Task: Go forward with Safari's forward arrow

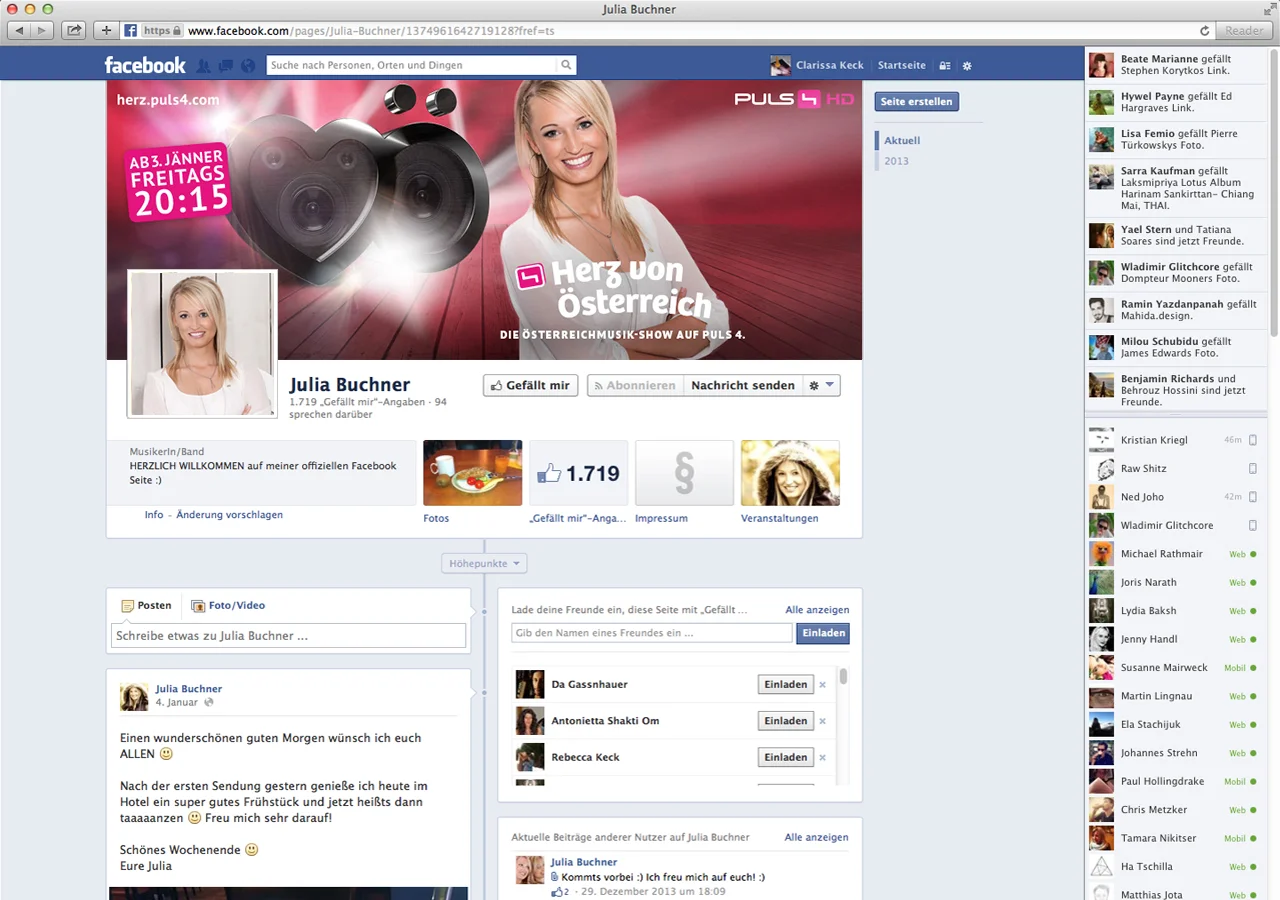Action: [x=42, y=31]
